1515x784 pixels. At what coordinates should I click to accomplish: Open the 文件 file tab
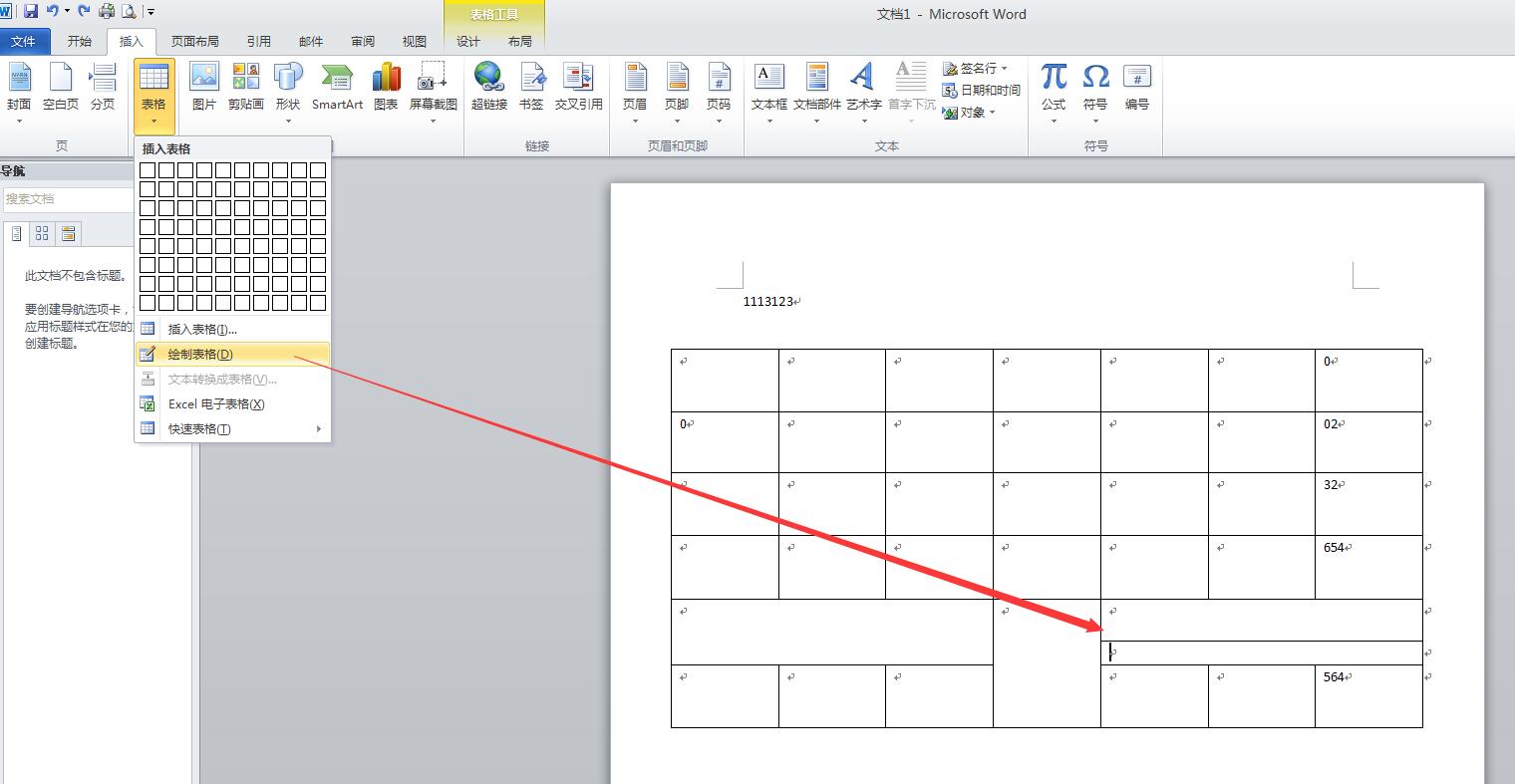(x=23, y=41)
